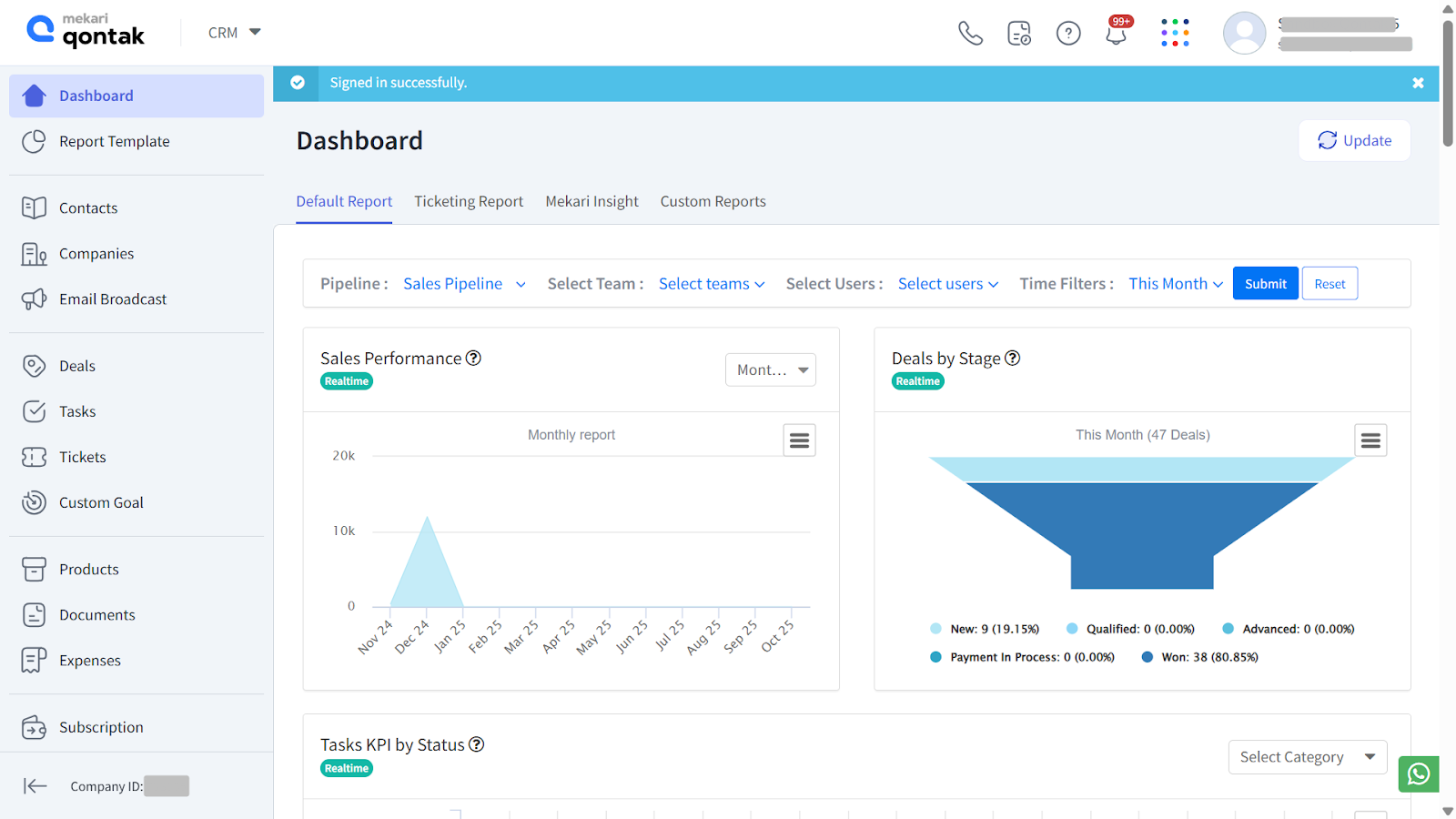Image resolution: width=1456 pixels, height=819 pixels.
Task: Click info icon beside Deals by Stage
Action: coord(1012,359)
